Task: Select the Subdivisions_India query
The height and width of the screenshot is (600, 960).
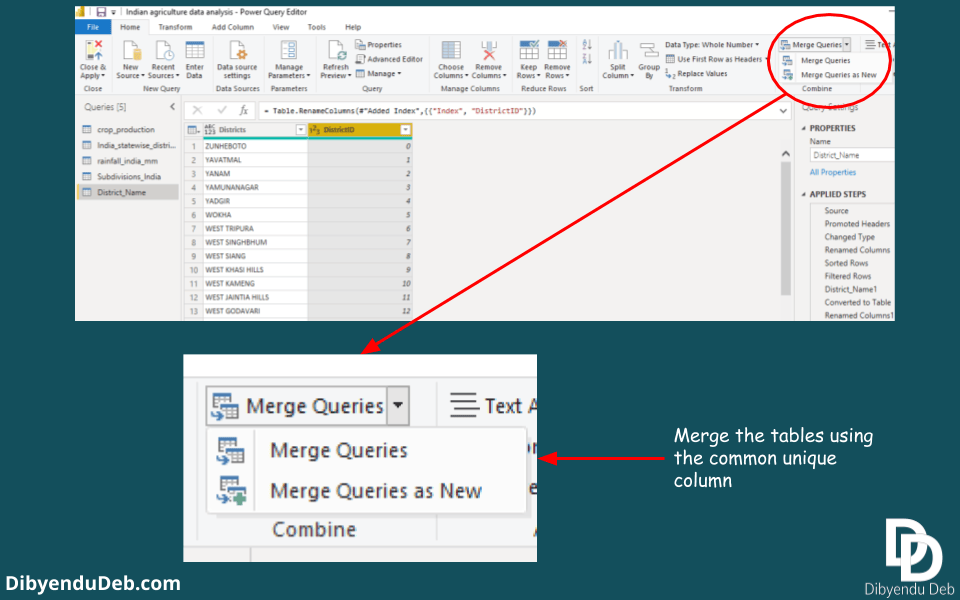Action: pyautogui.click(x=128, y=176)
